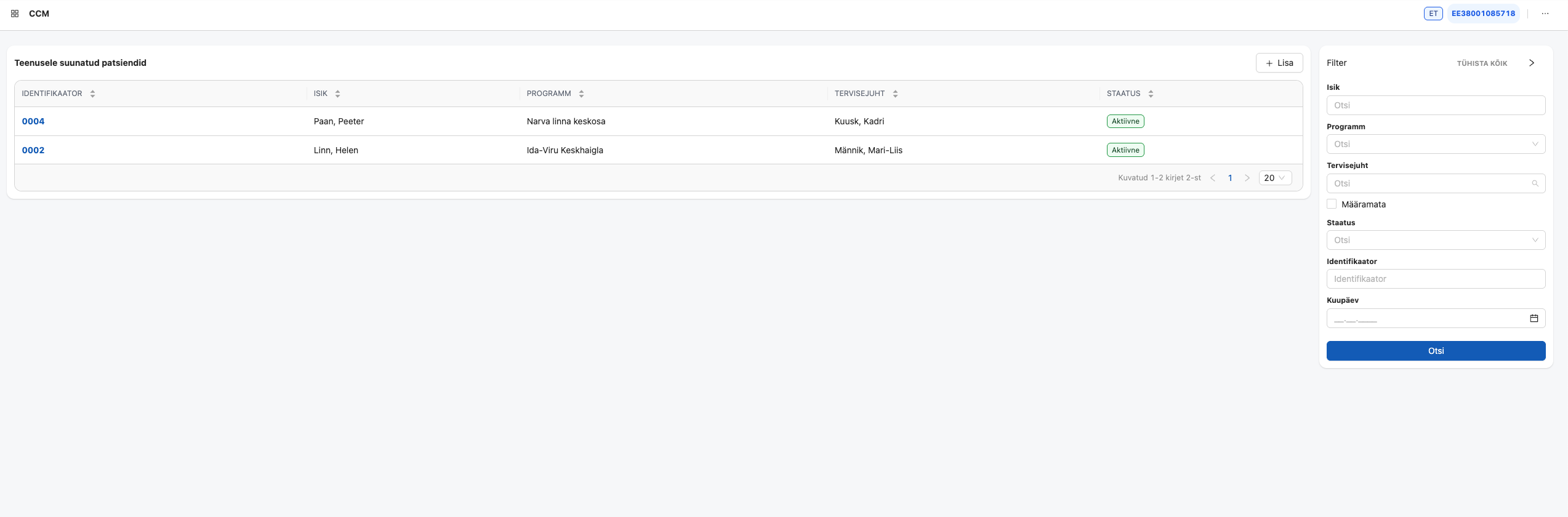The width and height of the screenshot is (1568, 517).
Task: Open the Kuupäev calendar picker icon
Action: coord(1534,318)
